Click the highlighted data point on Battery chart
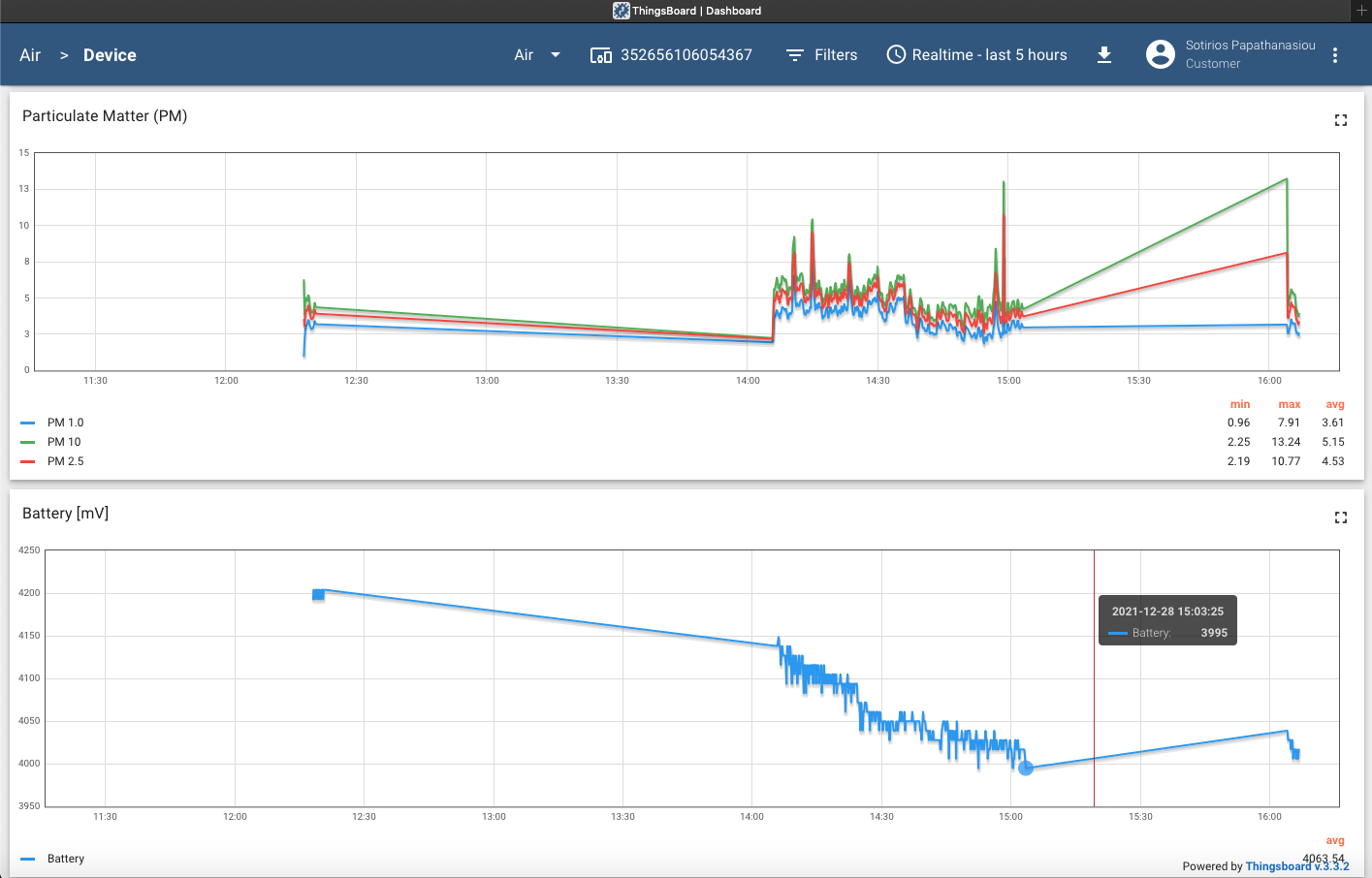Image resolution: width=1372 pixels, height=878 pixels. (1026, 768)
